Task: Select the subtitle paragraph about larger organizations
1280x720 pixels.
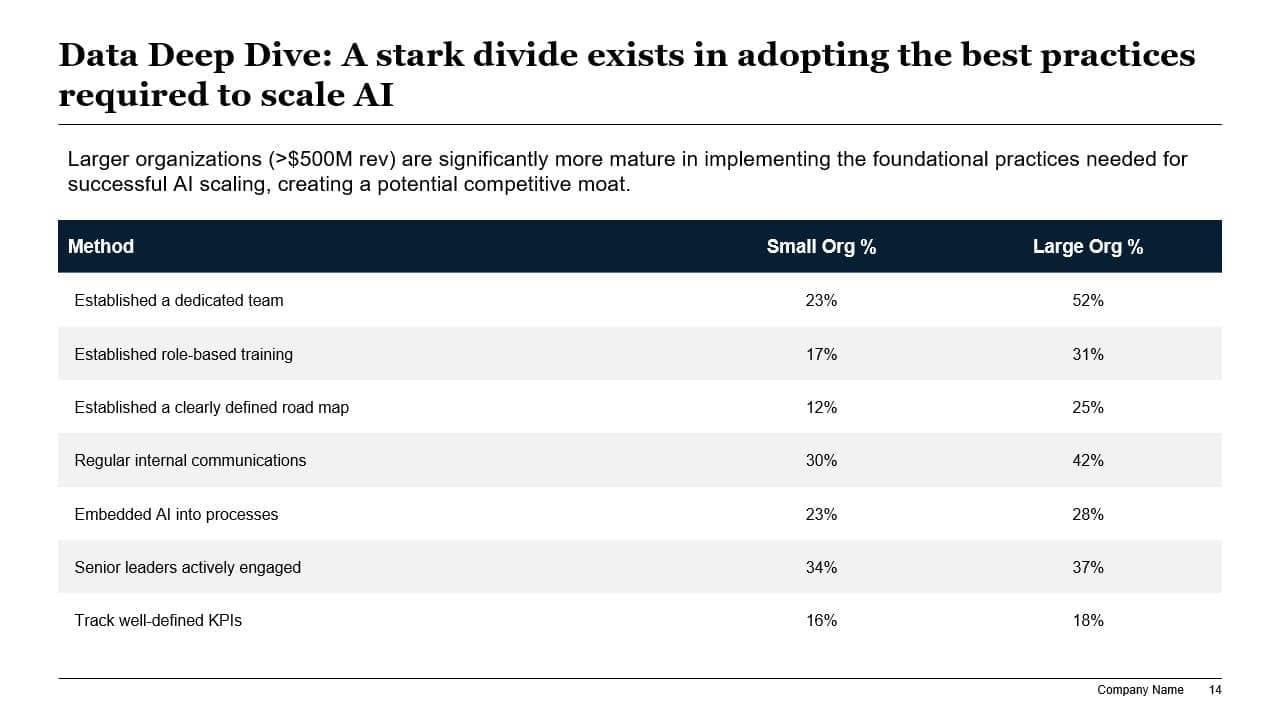Action: (x=627, y=172)
